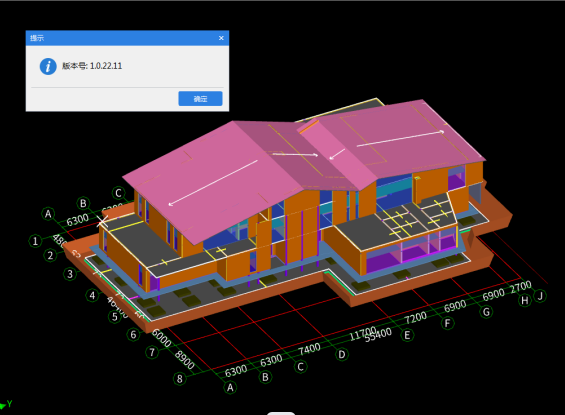Image resolution: width=565 pixels, height=415 pixels.
Task: Click the 提示 dialog title bar
Action: point(127,38)
